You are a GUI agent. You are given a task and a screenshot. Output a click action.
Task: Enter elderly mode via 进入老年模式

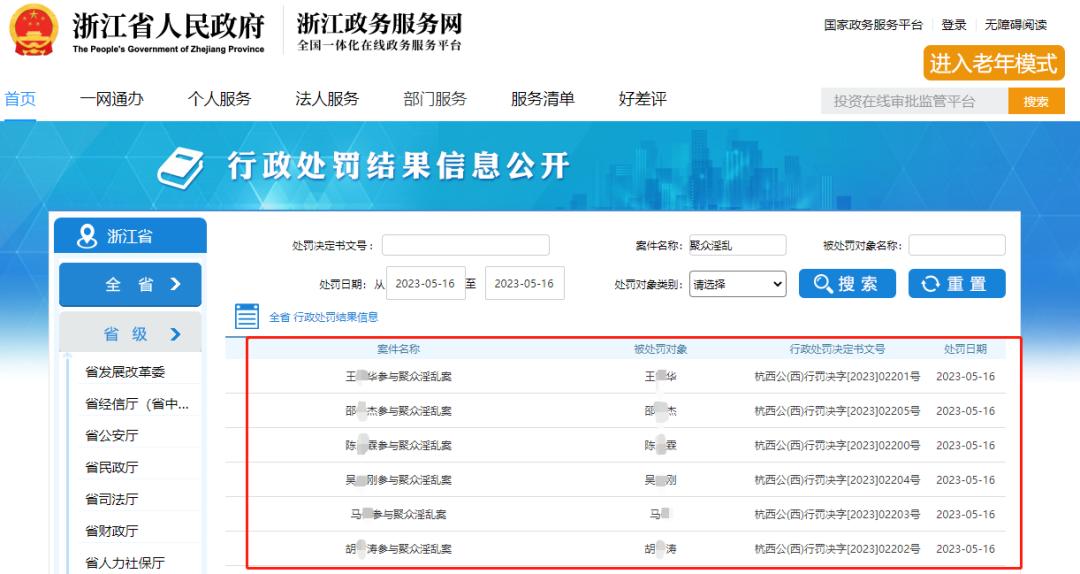(x=993, y=63)
